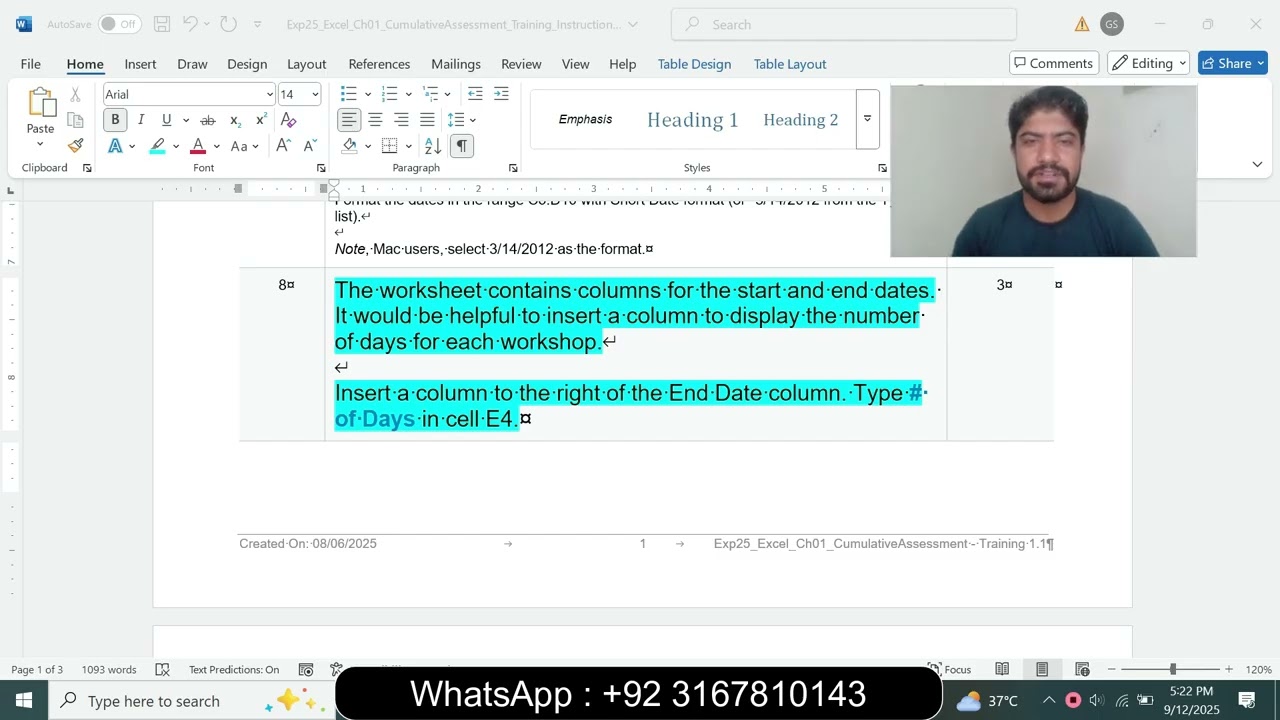Open the Styles pane launcher
1280x720 pixels.
882,168
